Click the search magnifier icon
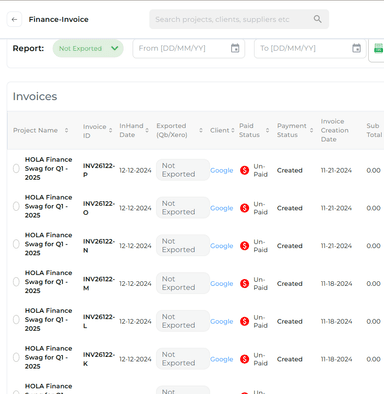This screenshot has width=384, height=394. click(318, 19)
